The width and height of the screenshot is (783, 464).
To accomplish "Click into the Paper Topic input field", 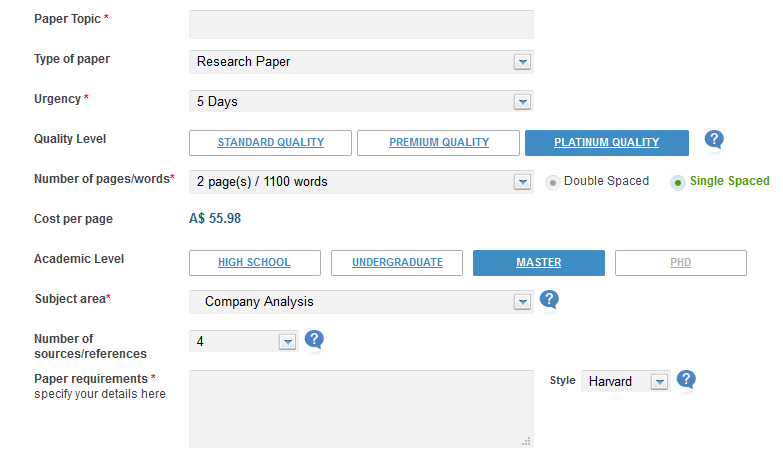I will click(361, 24).
